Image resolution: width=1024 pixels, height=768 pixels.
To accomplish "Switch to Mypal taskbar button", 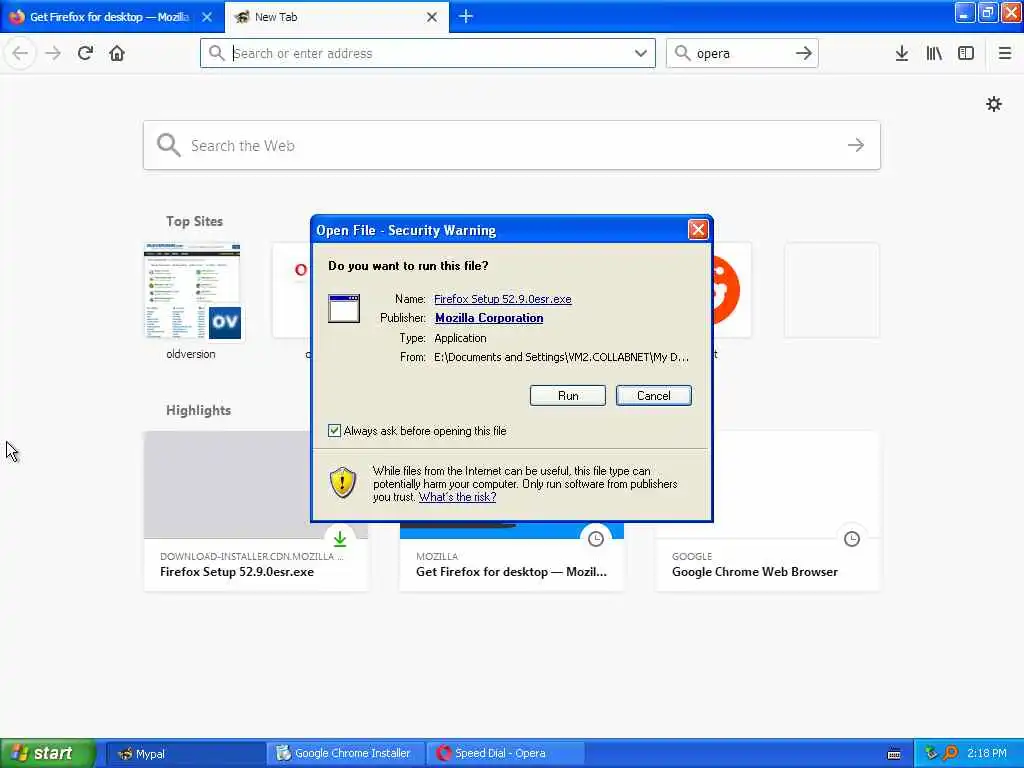I will click(x=185, y=753).
